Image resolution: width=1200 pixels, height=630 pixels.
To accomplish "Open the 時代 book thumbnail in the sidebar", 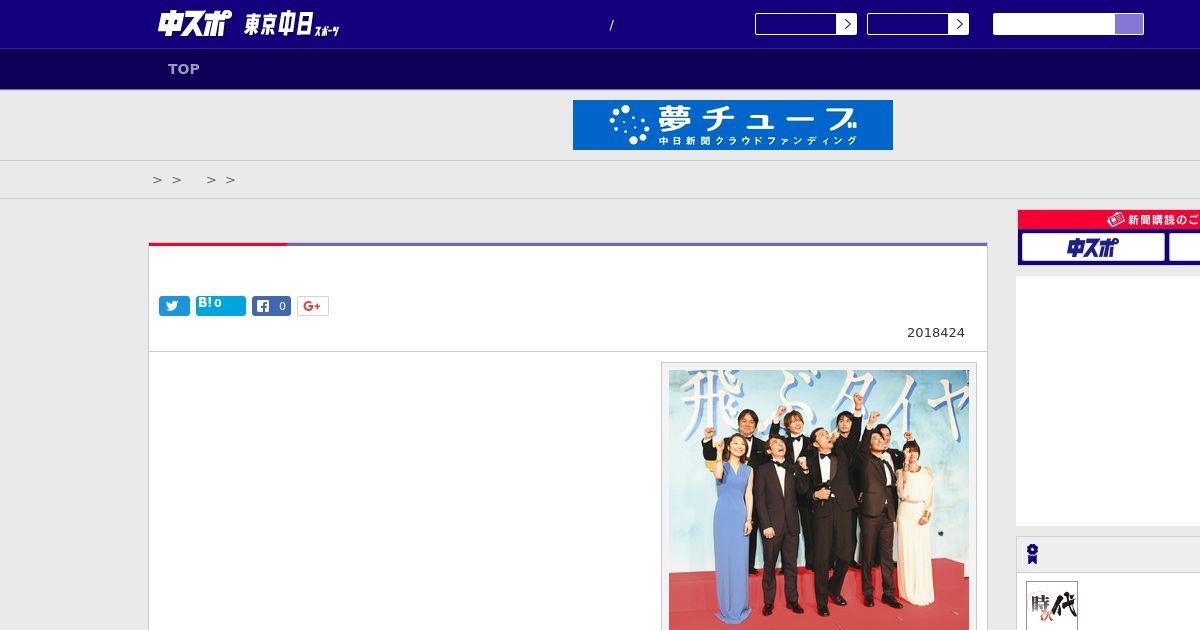I will (1052, 606).
